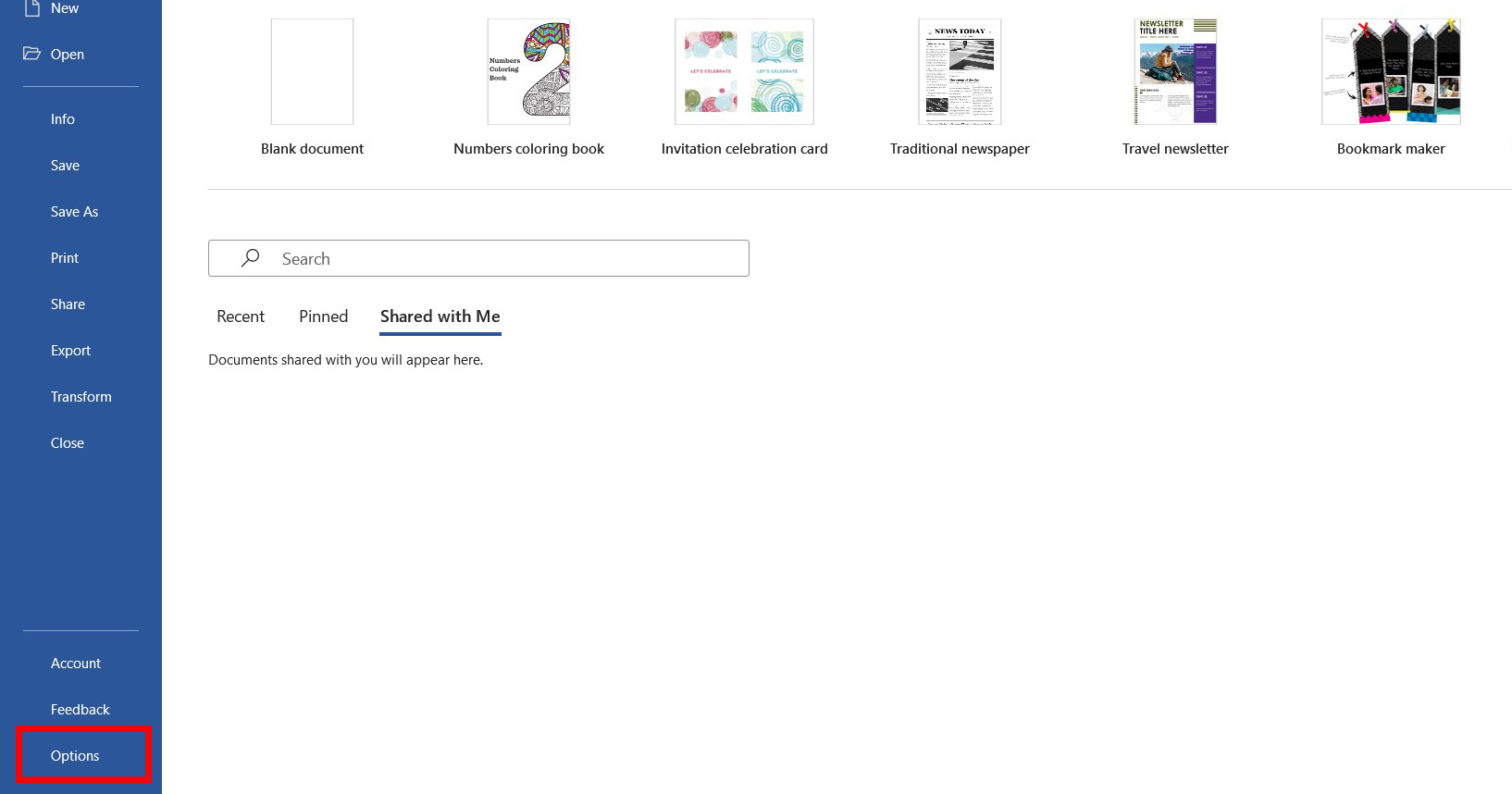
Task: Click the Invitation celebration card caption
Action: point(744,149)
